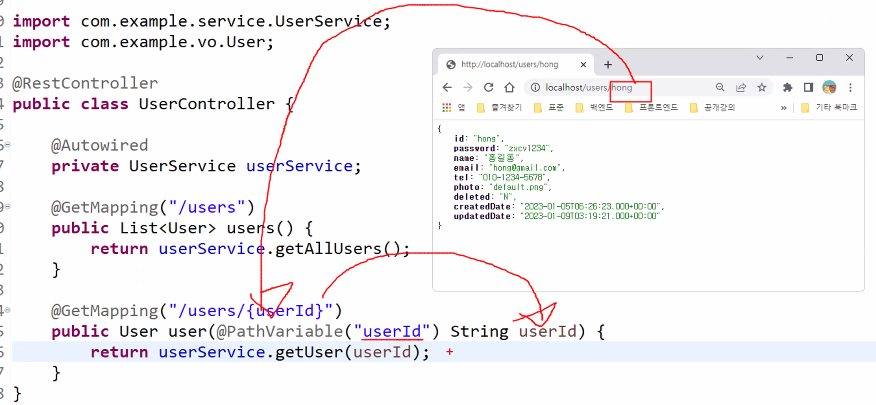This screenshot has height=405, width=876.
Task: Click the id "hong" JSON value
Action: [489, 138]
